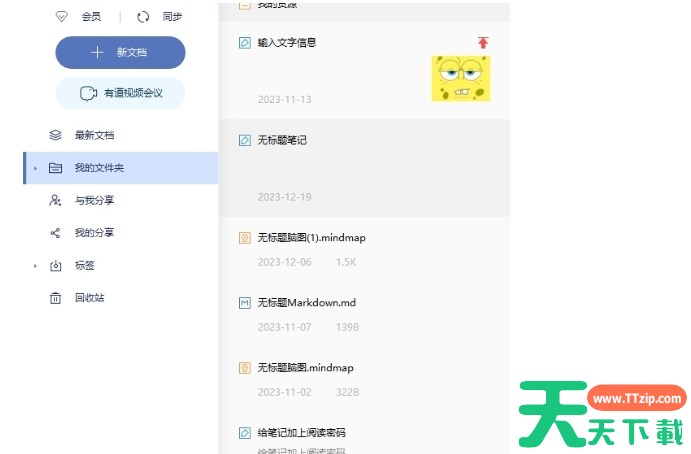
Task: Click the 最新文档 stack icon
Action: [x=56, y=135]
